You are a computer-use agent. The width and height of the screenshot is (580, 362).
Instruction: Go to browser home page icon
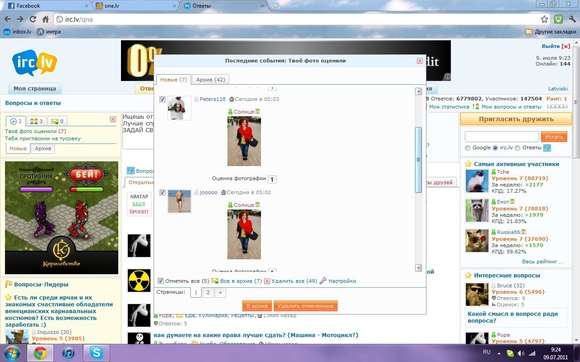point(45,19)
